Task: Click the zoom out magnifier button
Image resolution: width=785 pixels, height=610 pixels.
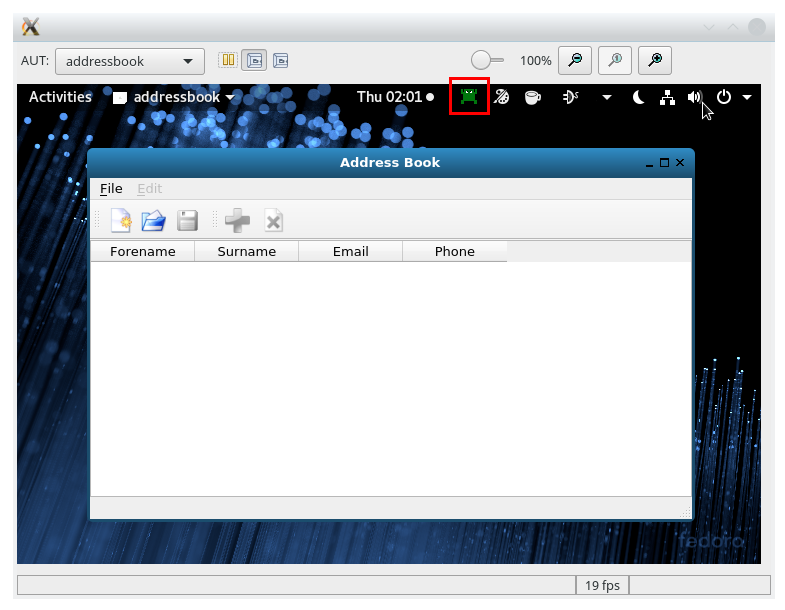Action: (x=575, y=61)
